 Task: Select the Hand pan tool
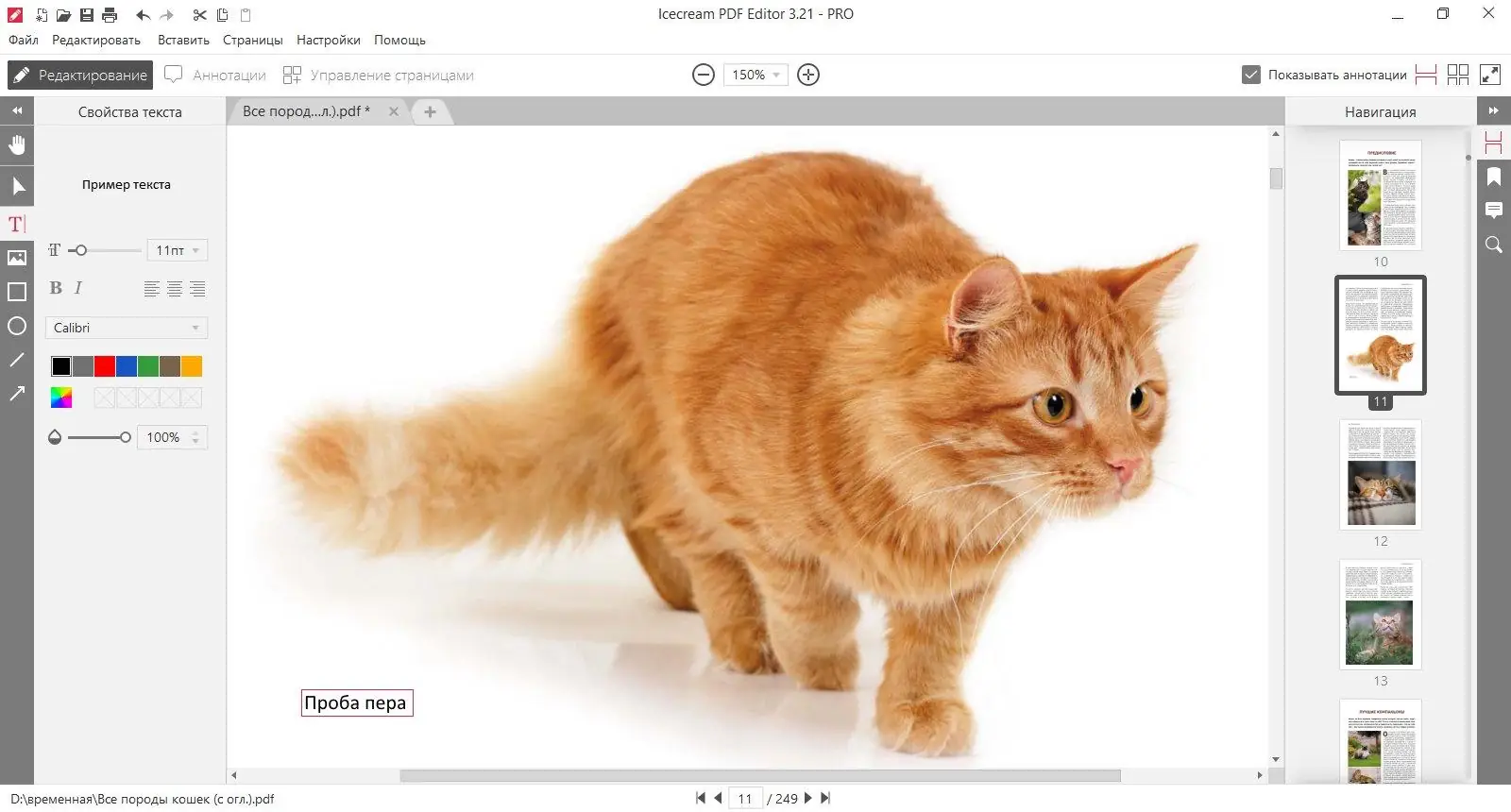tap(17, 145)
